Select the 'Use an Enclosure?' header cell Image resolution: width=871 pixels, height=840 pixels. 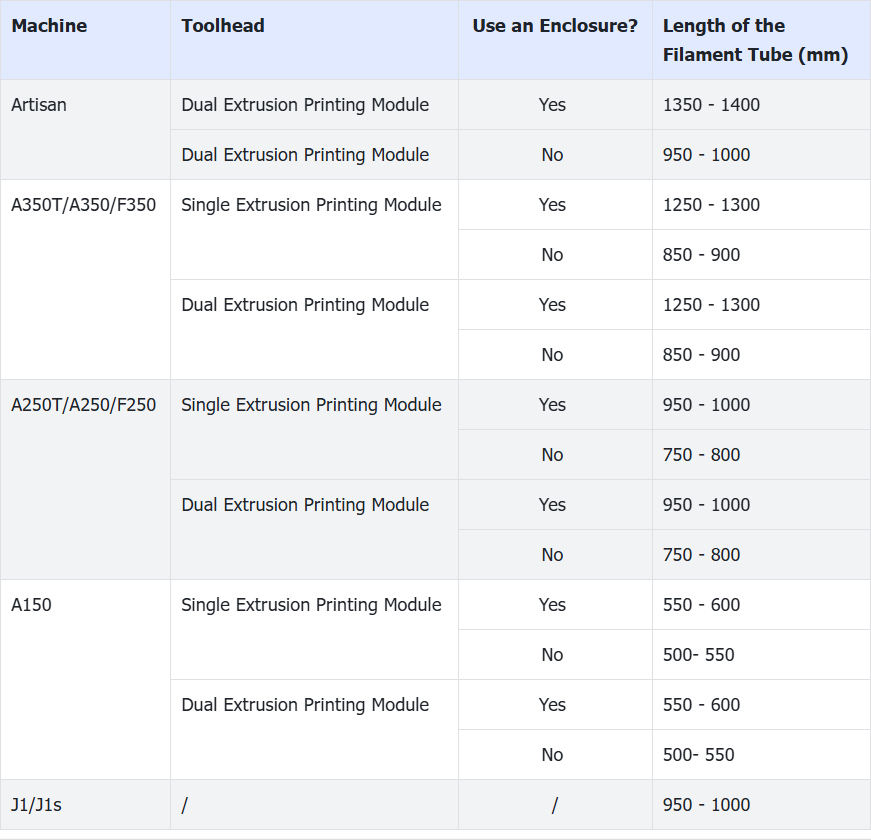[x=555, y=26]
